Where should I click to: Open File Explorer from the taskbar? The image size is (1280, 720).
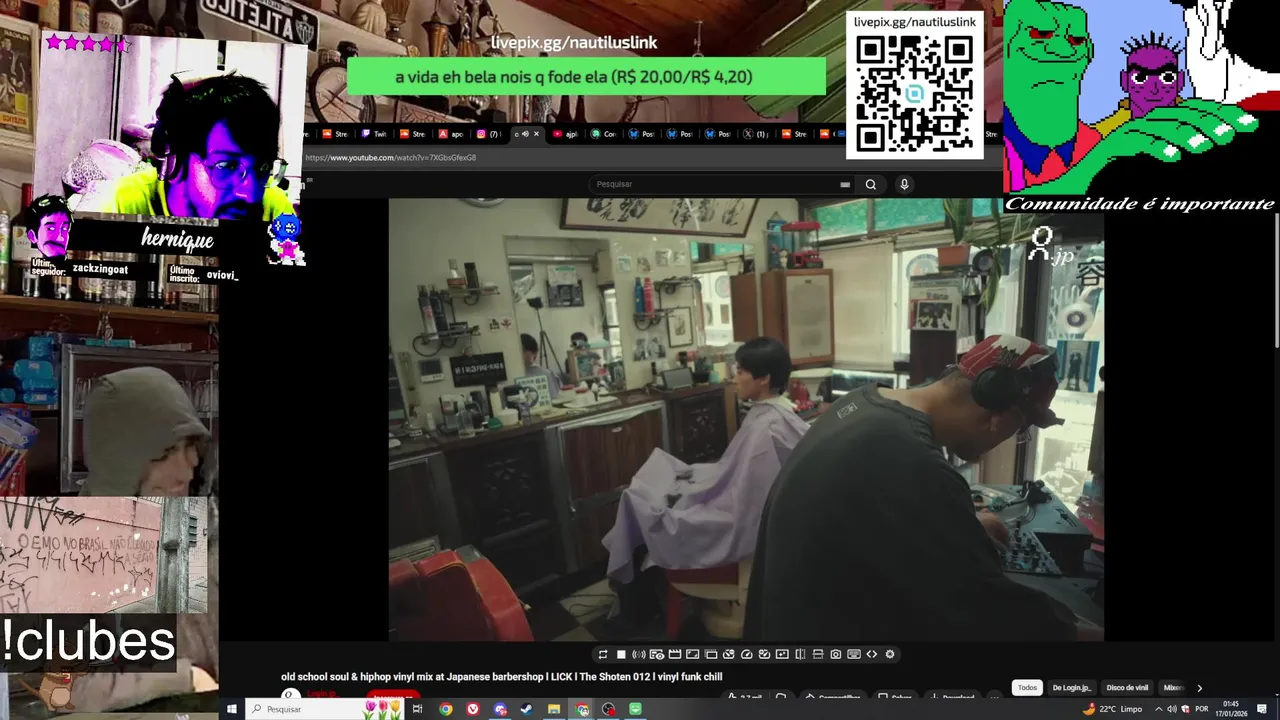coord(554,709)
